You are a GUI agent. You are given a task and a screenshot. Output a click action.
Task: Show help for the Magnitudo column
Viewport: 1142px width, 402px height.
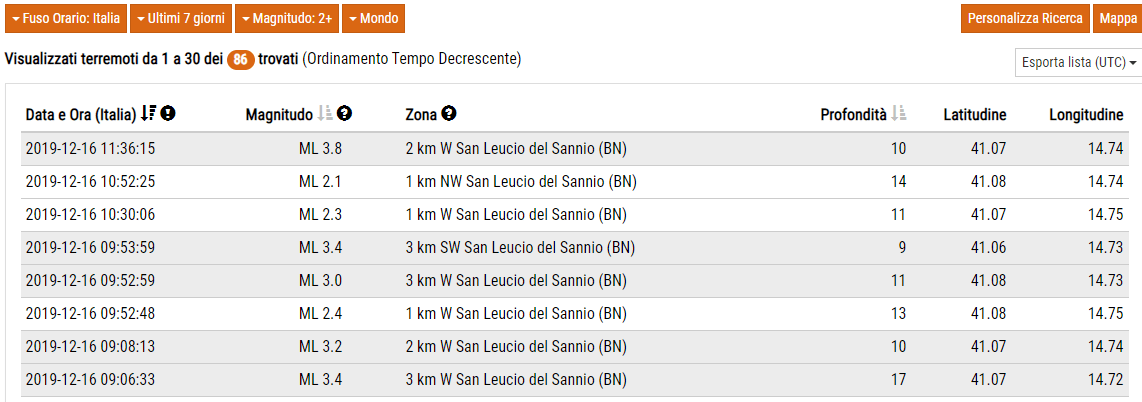(344, 114)
